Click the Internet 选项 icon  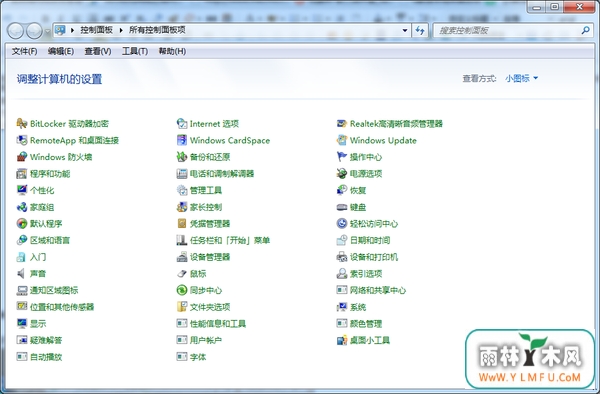coord(182,124)
